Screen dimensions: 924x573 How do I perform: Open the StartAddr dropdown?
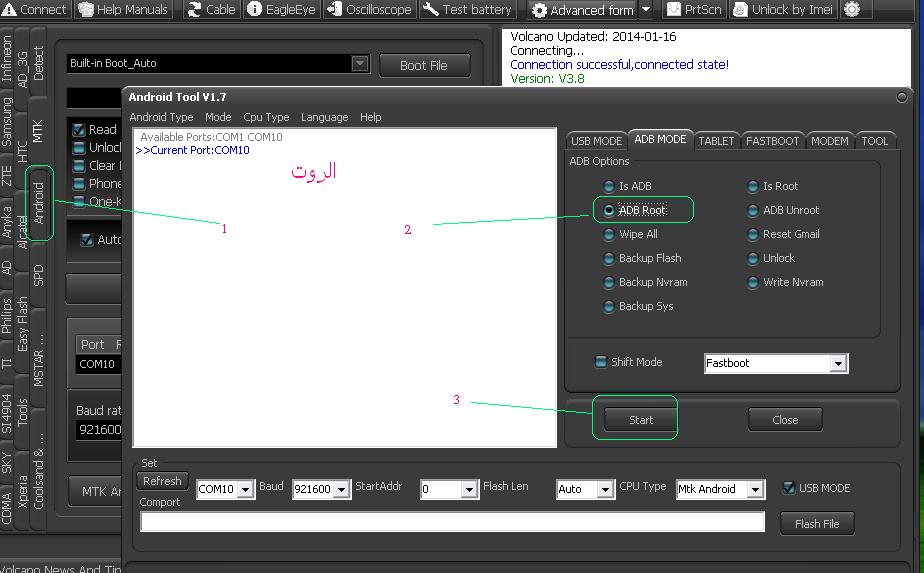coord(469,489)
